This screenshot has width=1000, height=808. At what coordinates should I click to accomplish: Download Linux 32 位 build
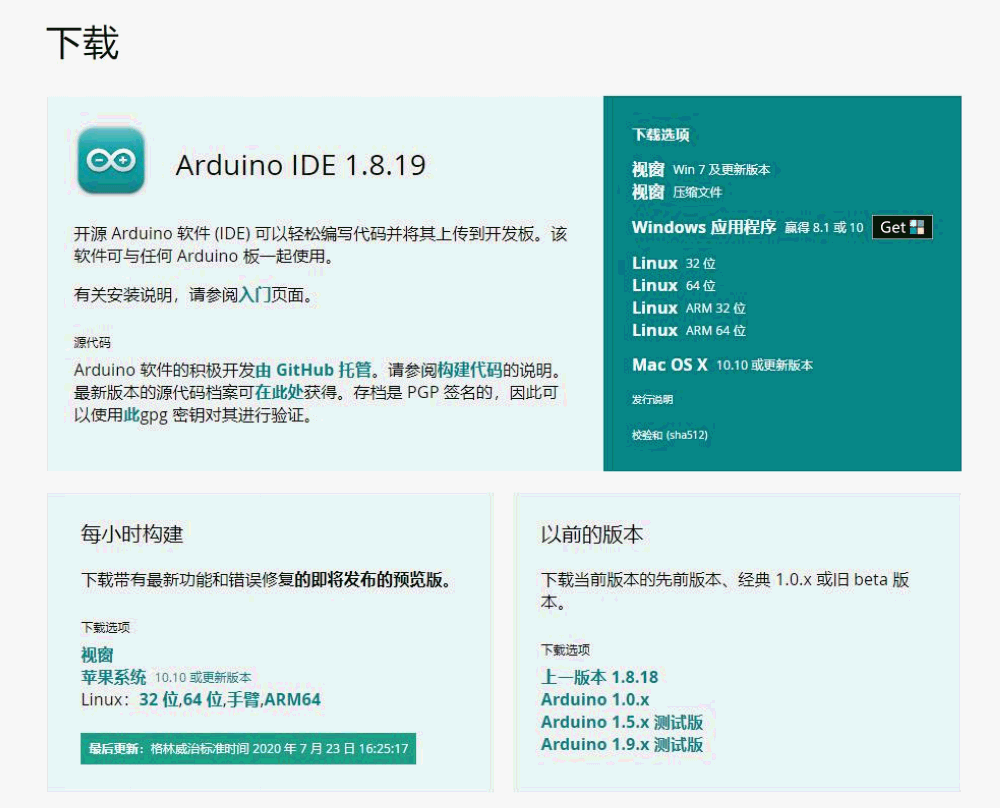click(673, 263)
